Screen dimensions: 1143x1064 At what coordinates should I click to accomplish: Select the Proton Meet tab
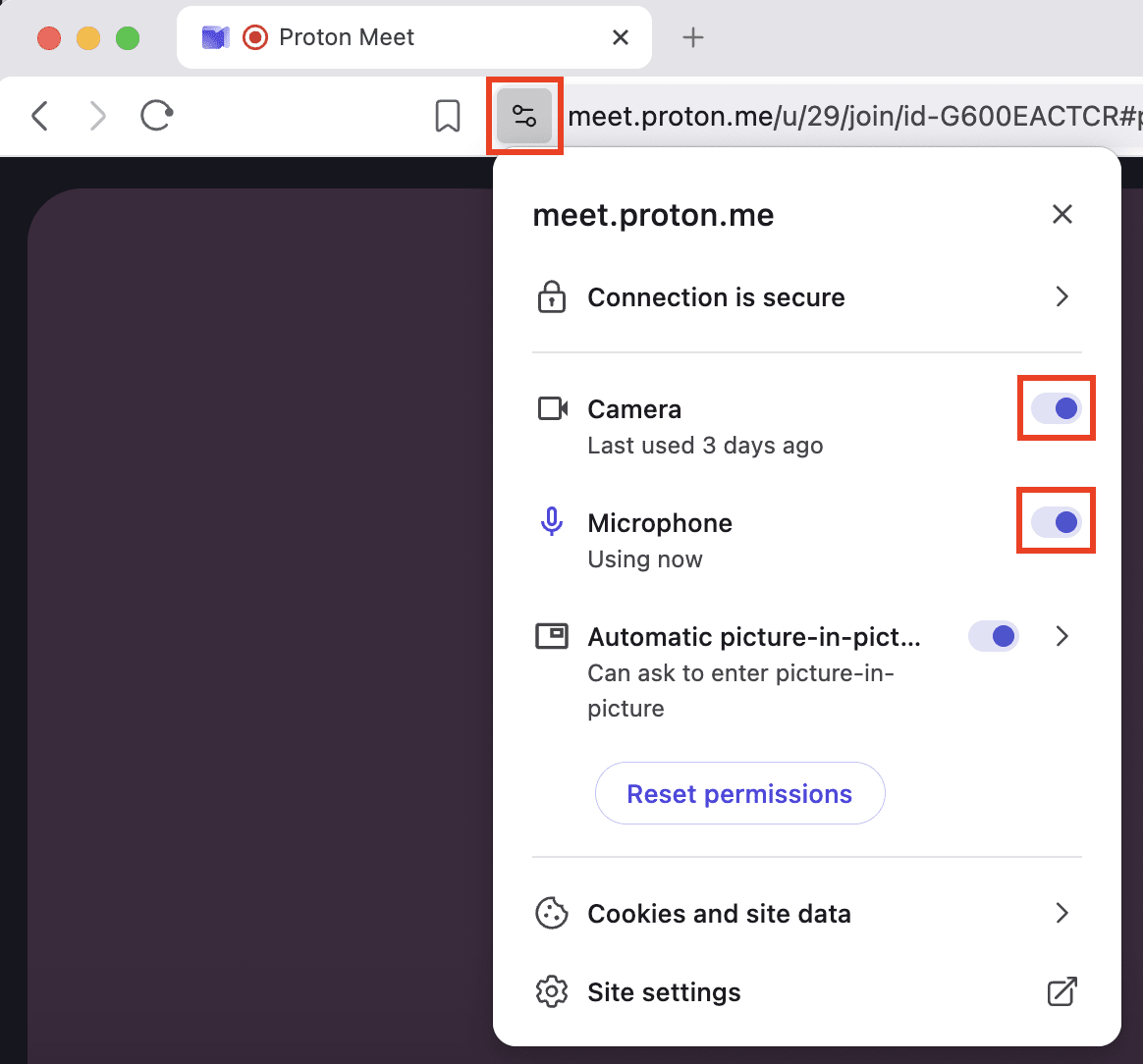[x=347, y=37]
